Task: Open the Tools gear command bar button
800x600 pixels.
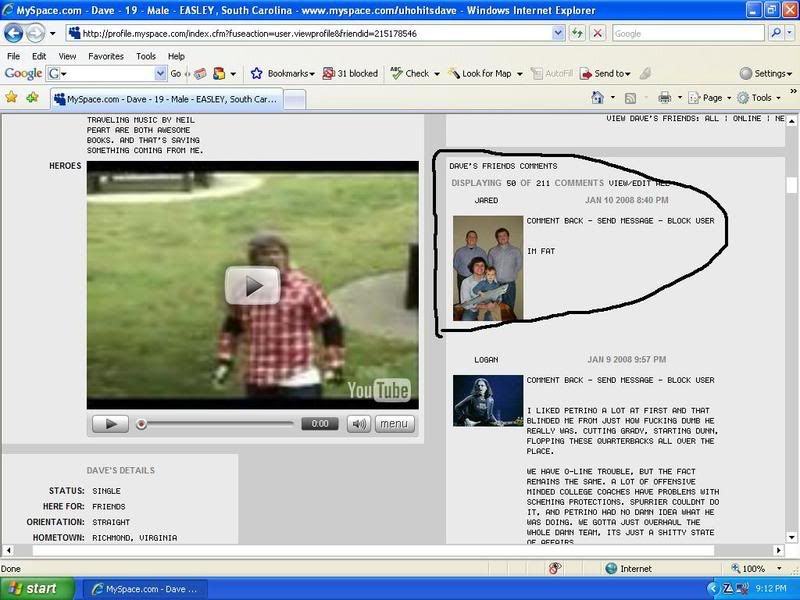Action: [759, 97]
